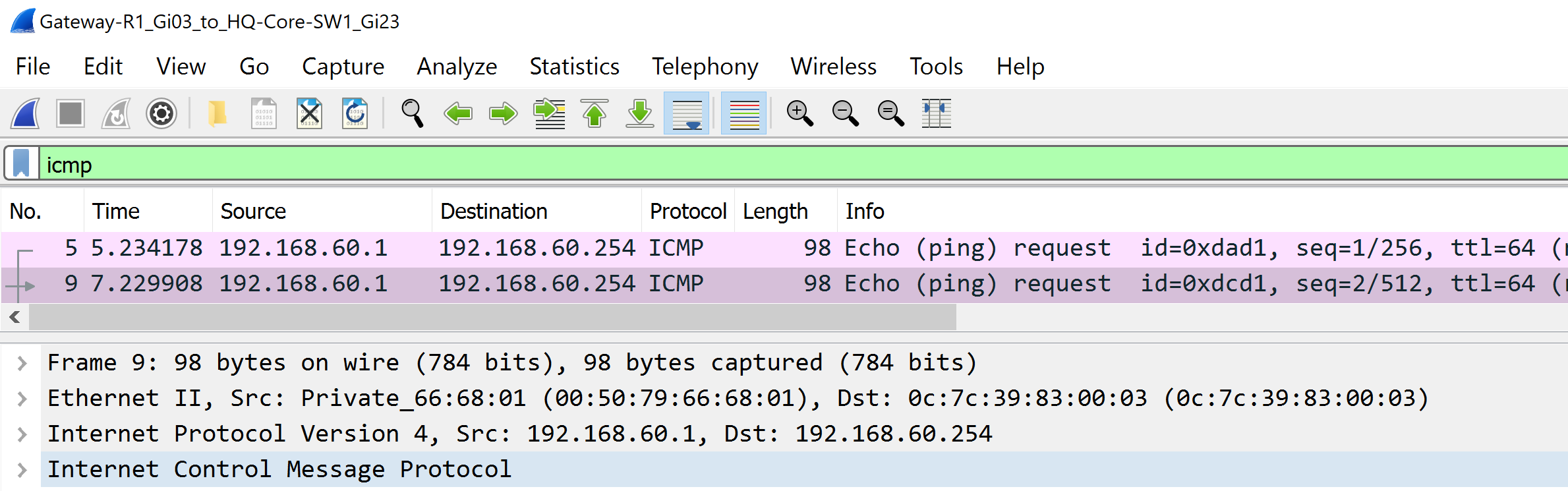Image resolution: width=1568 pixels, height=491 pixels.
Task: Expand Internet Control Message Protocol tree
Action: 22,470
